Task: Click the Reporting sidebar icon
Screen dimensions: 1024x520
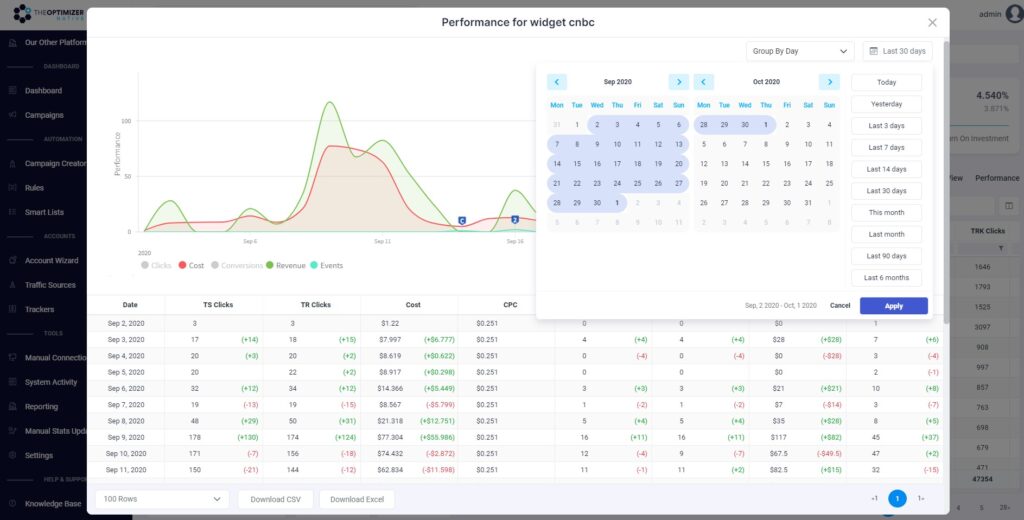Action: (x=12, y=406)
